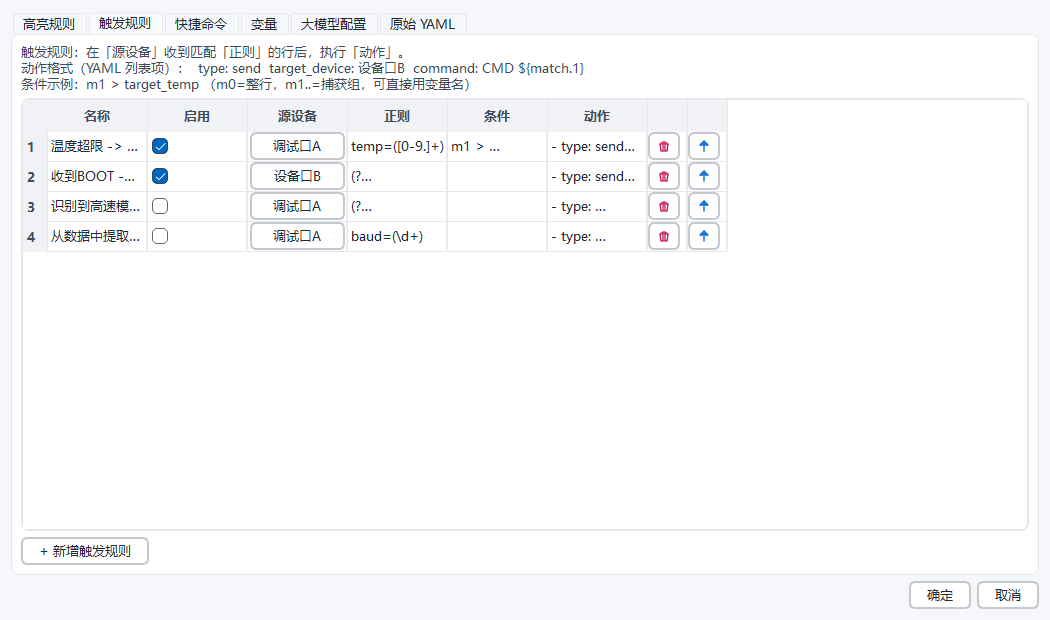The image size is (1050, 620).
Task: Edit the action cell of 温度超限 rule
Action: tap(597, 146)
